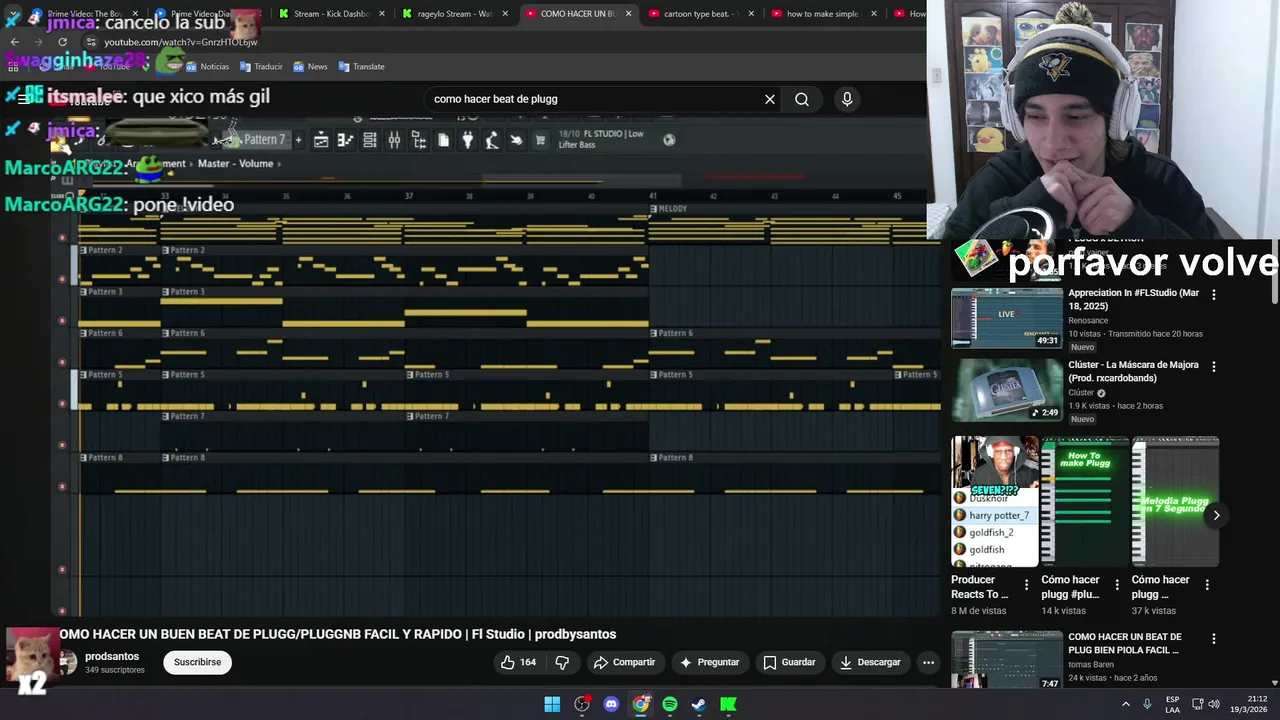Click microphone icon in system tray
This screenshot has width=1280, height=720.
click(1147, 704)
